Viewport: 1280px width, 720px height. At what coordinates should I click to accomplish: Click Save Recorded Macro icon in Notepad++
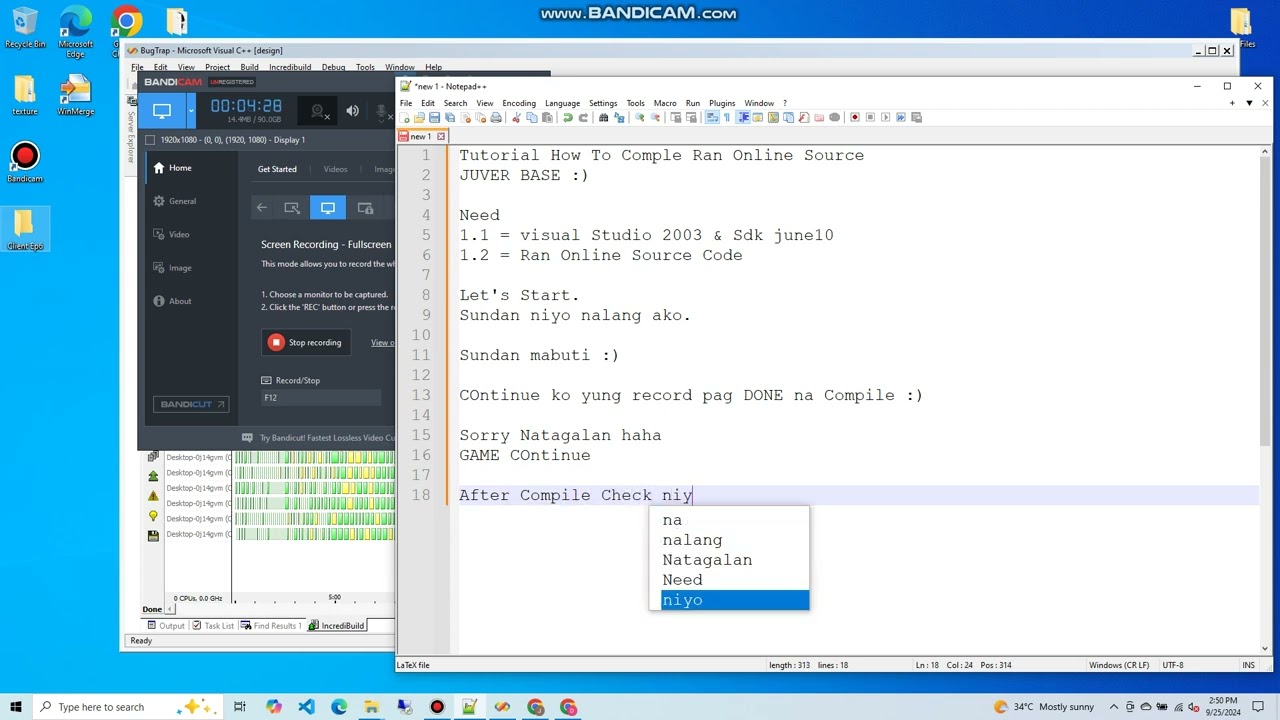pyautogui.click(x=917, y=117)
